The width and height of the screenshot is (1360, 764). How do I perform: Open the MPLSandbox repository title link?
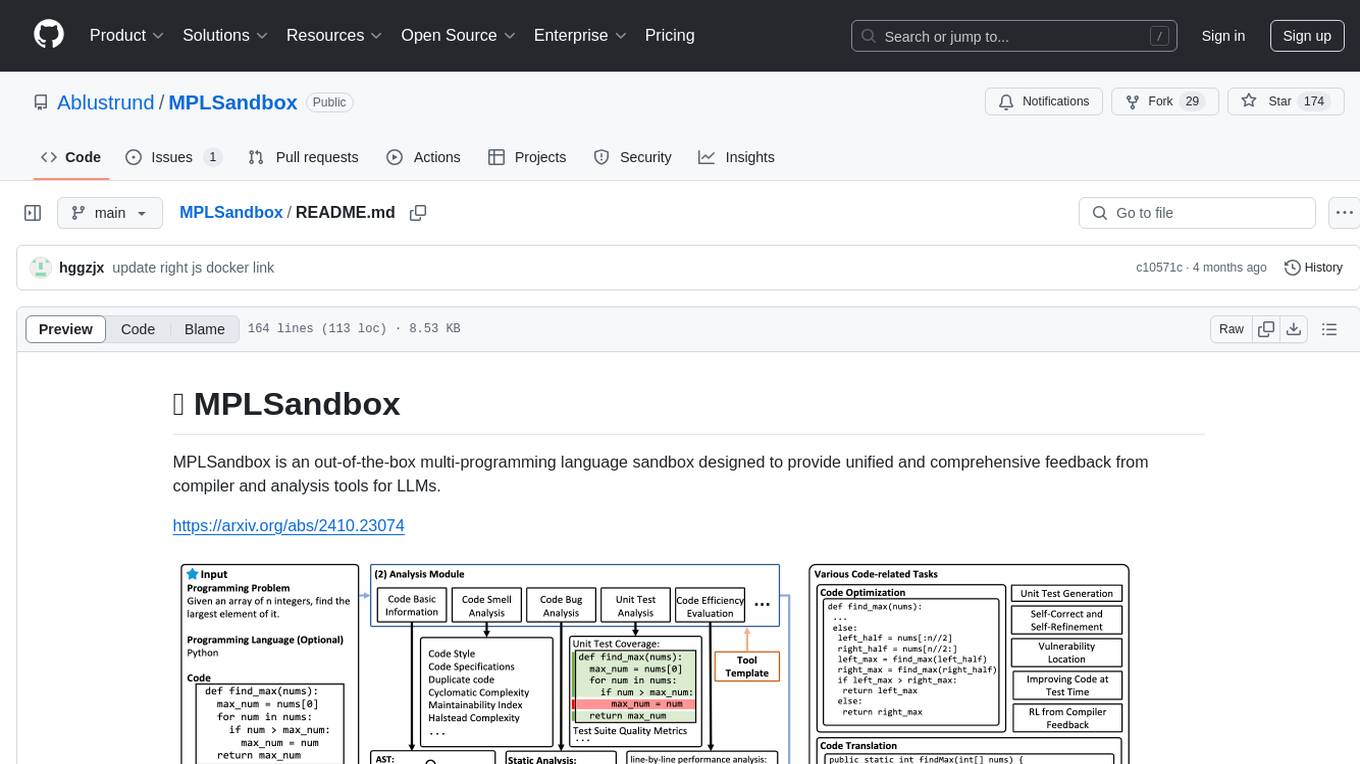coord(233,102)
